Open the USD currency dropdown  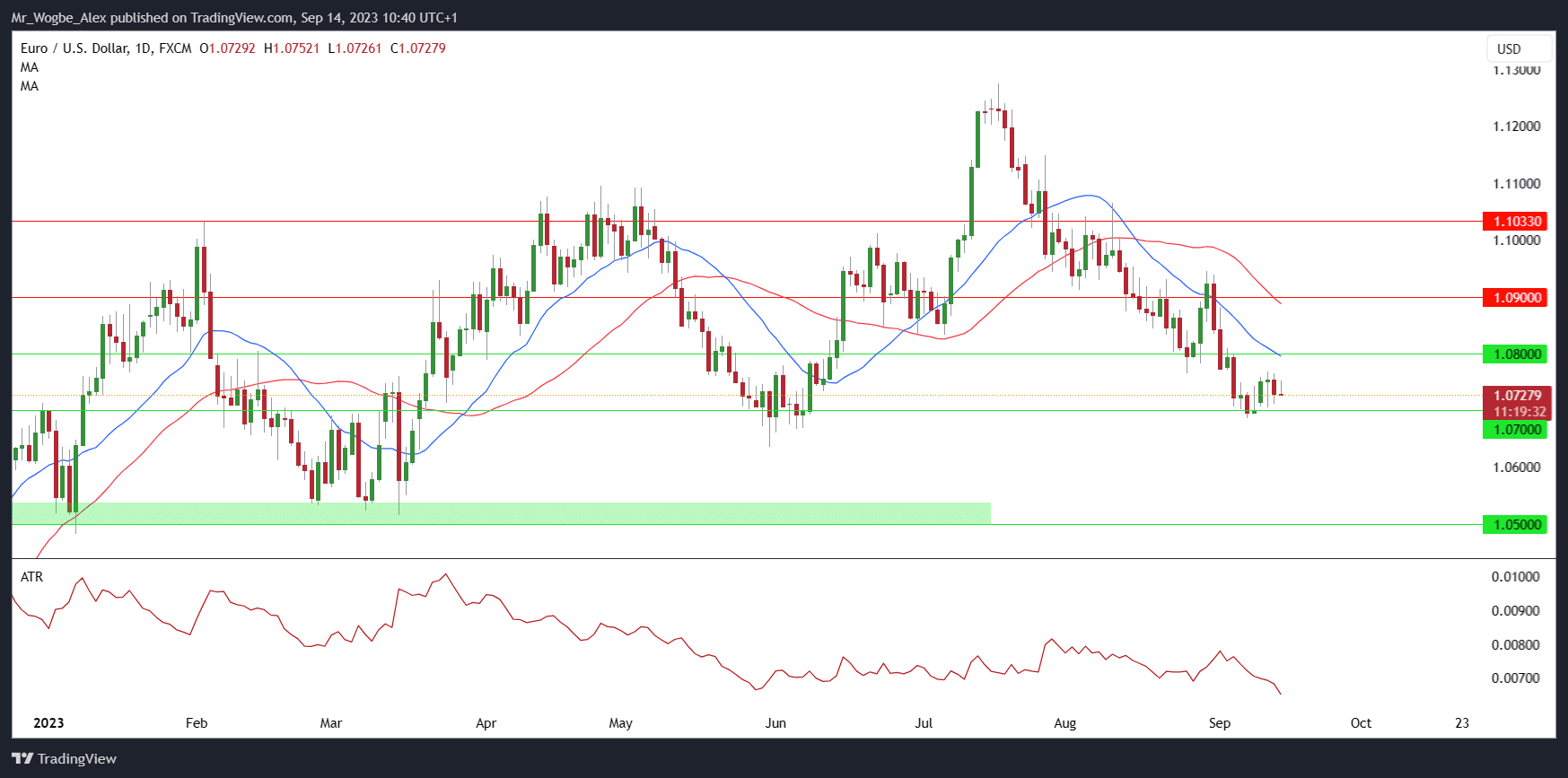(1519, 48)
